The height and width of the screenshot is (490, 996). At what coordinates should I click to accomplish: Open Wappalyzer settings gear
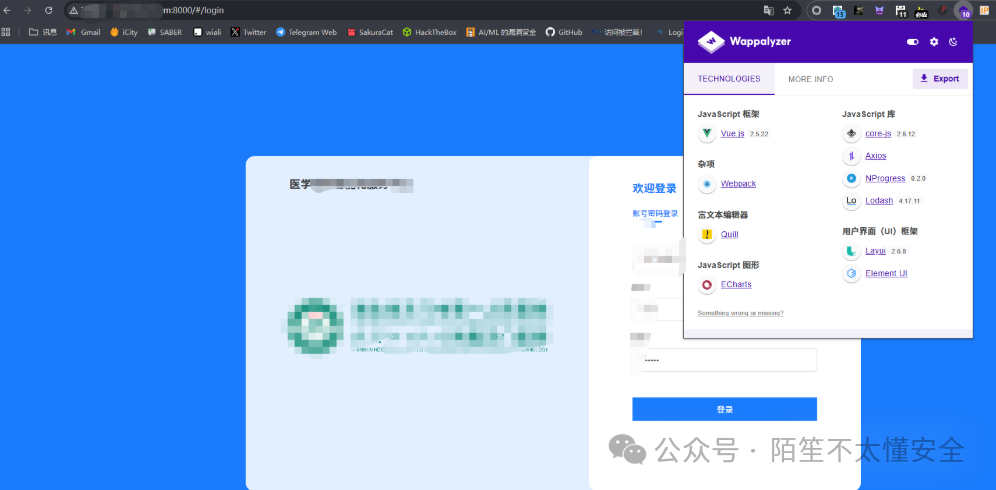point(934,42)
